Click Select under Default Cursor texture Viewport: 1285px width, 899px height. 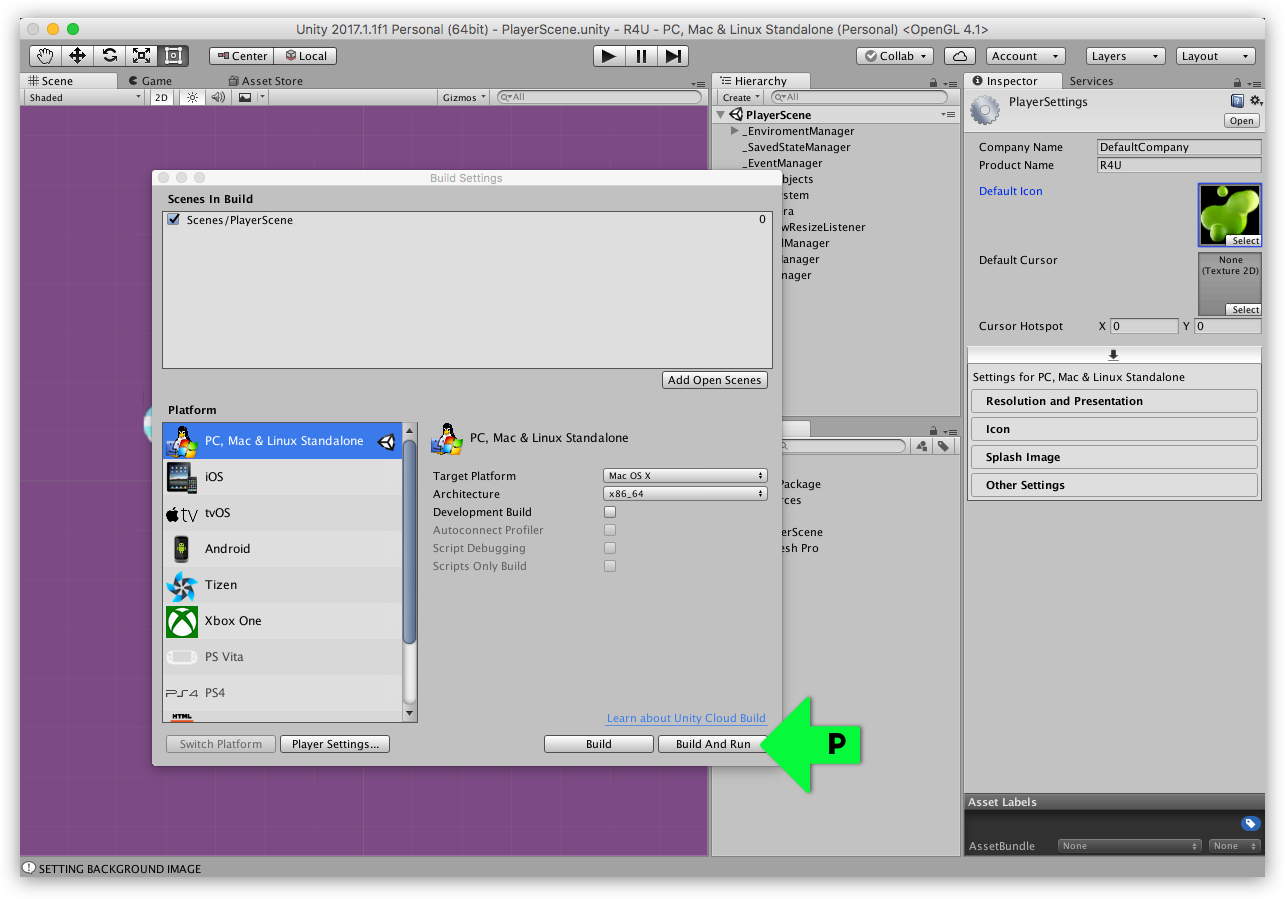click(1245, 310)
